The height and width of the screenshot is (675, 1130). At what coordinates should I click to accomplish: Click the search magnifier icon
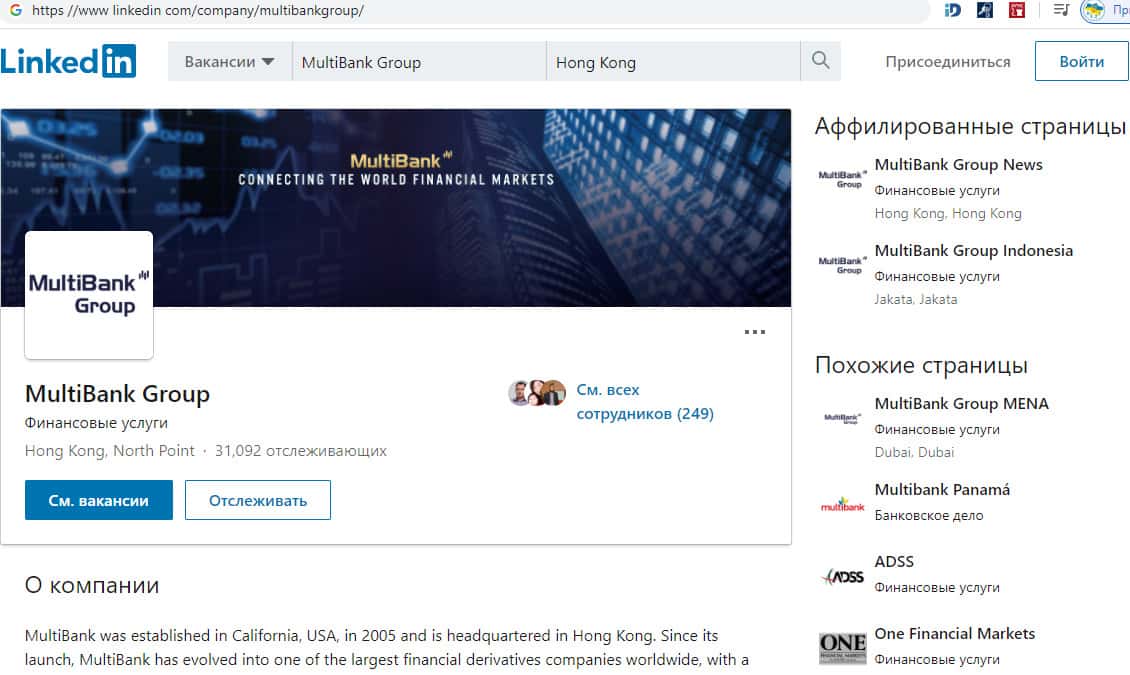(821, 61)
